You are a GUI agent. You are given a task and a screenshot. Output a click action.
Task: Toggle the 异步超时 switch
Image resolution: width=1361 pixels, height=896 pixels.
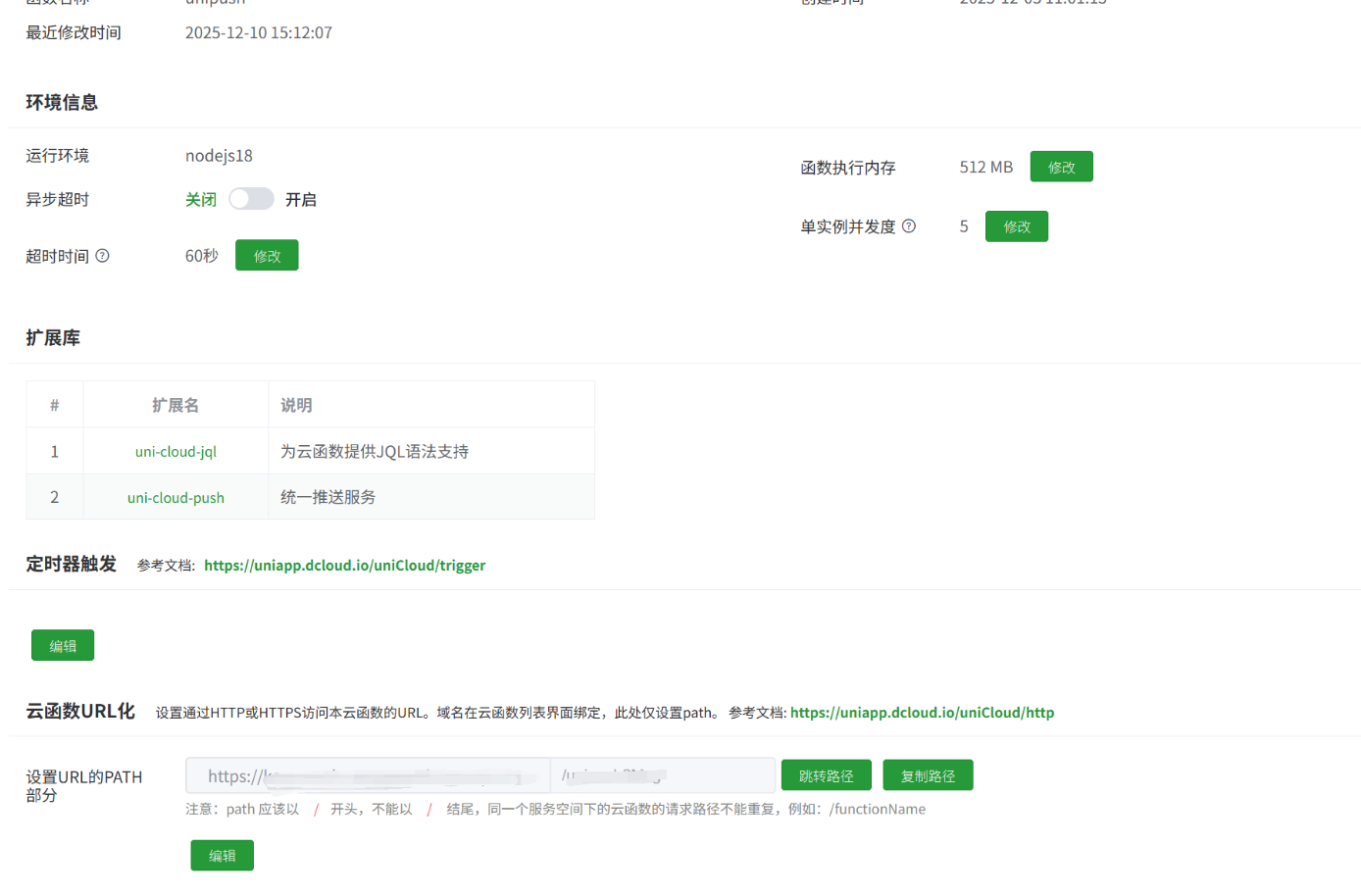[251, 199]
